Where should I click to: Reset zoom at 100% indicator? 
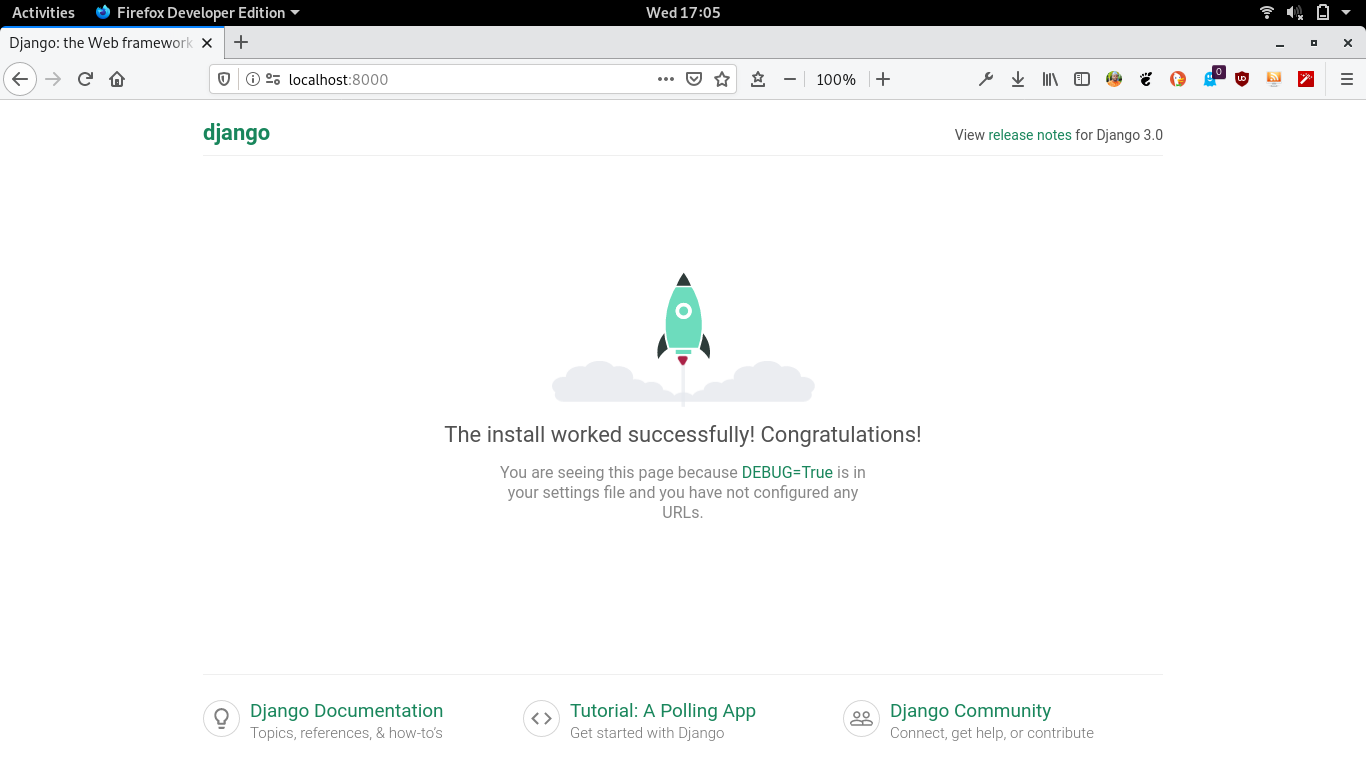(x=836, y=79)
